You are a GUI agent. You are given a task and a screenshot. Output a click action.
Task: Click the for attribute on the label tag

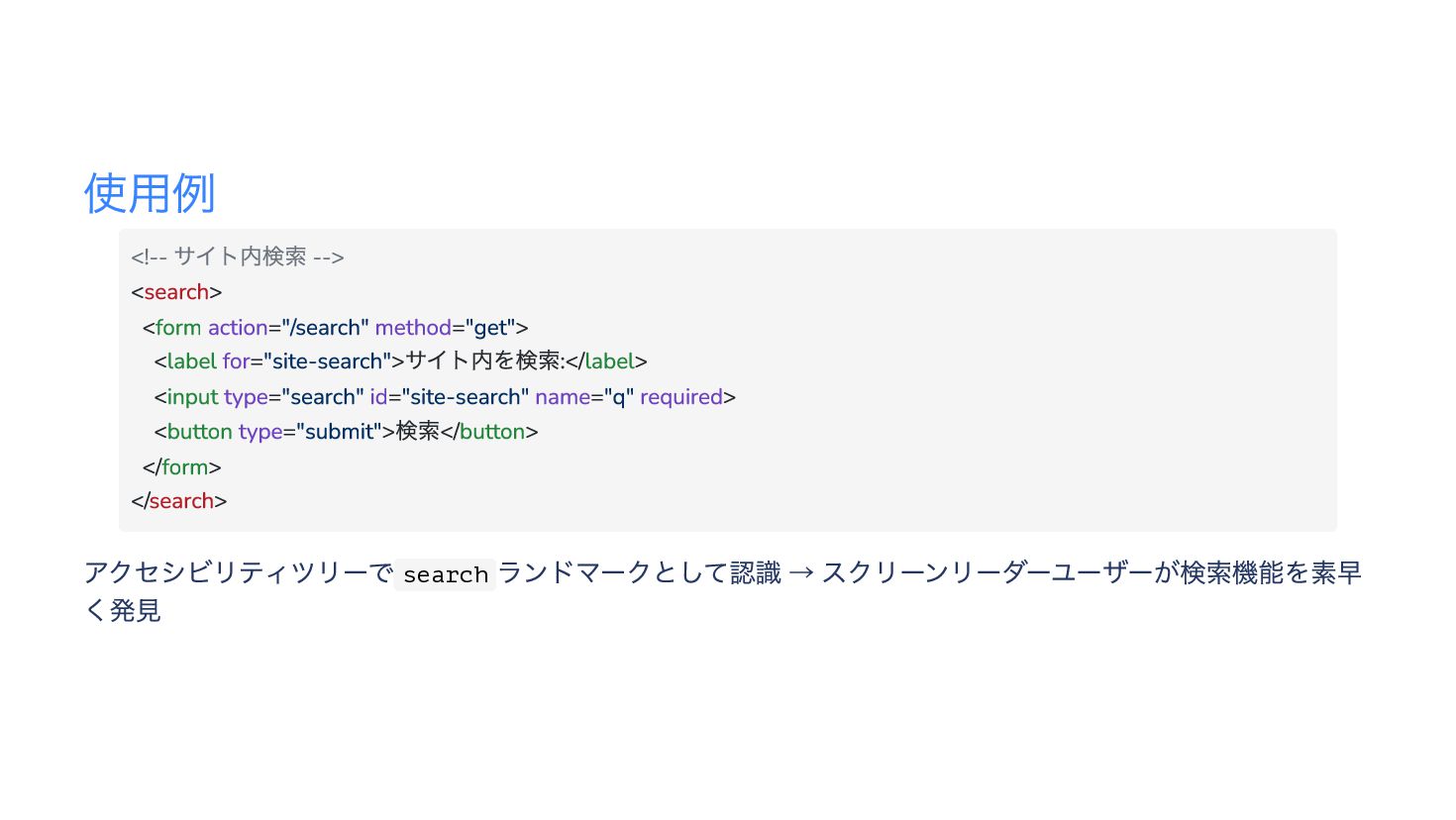click(x=236, y=361)
